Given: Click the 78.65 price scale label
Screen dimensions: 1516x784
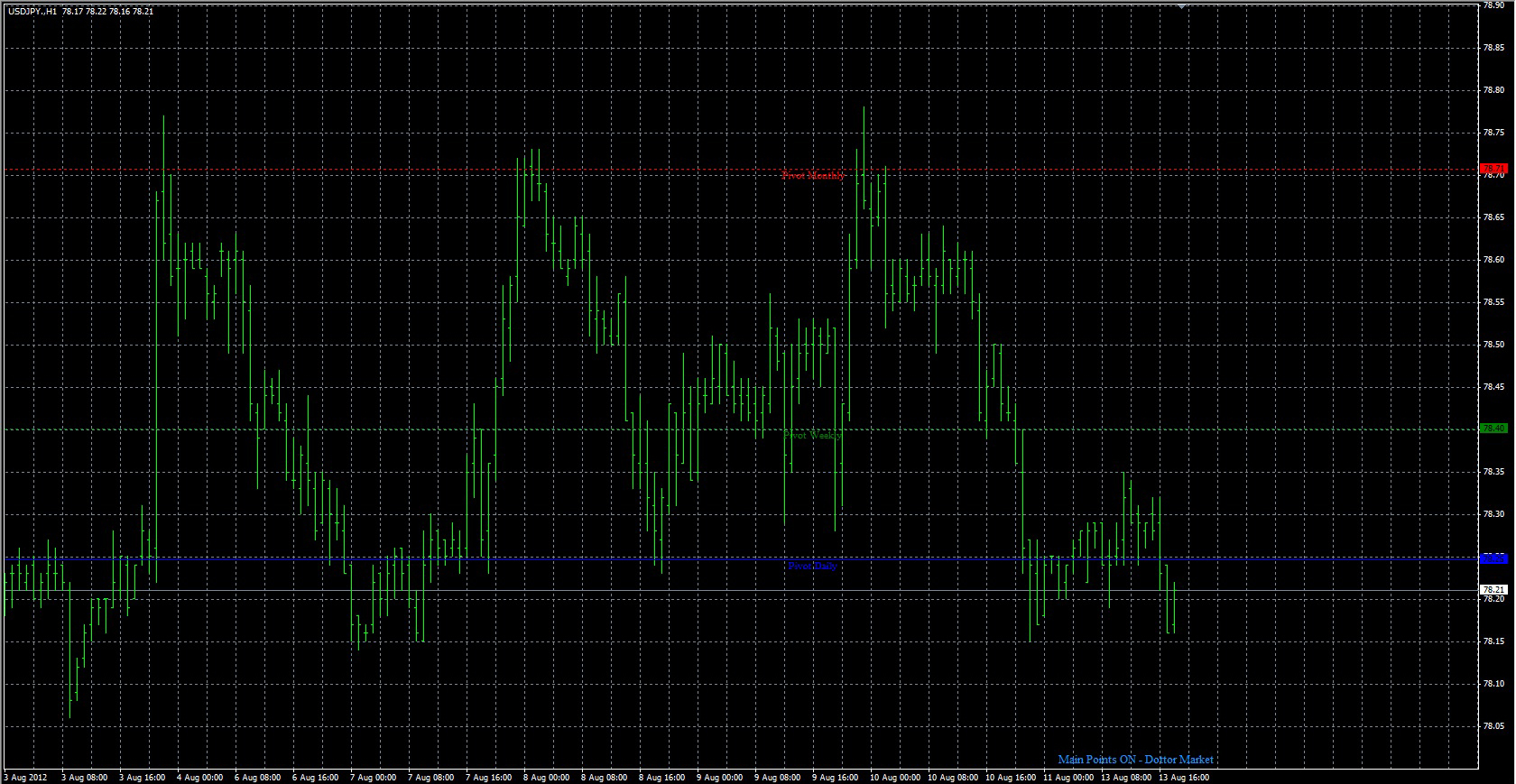Looking at the screenshot, I should coord(1493,217).
